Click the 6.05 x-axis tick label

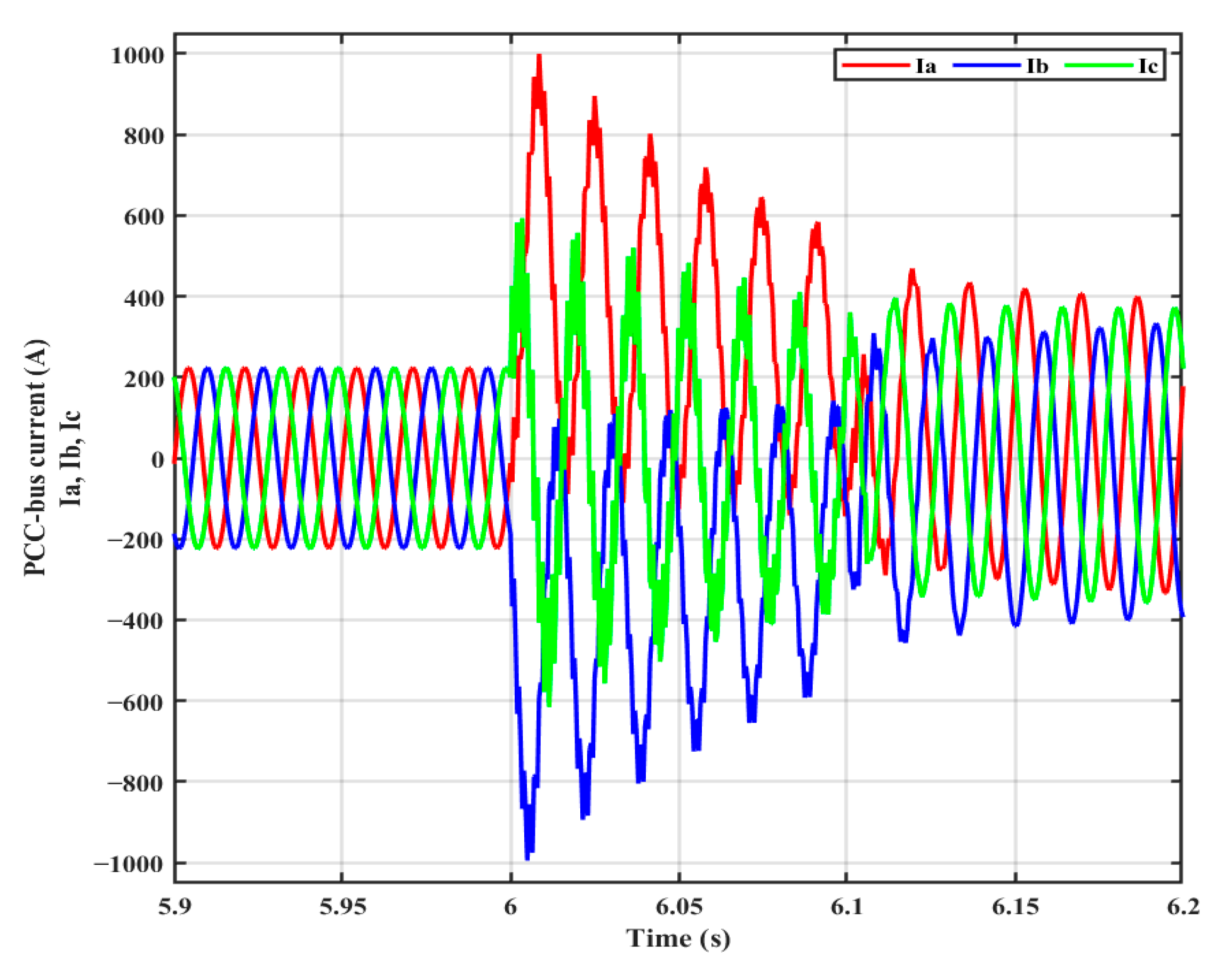pos(679,906)
